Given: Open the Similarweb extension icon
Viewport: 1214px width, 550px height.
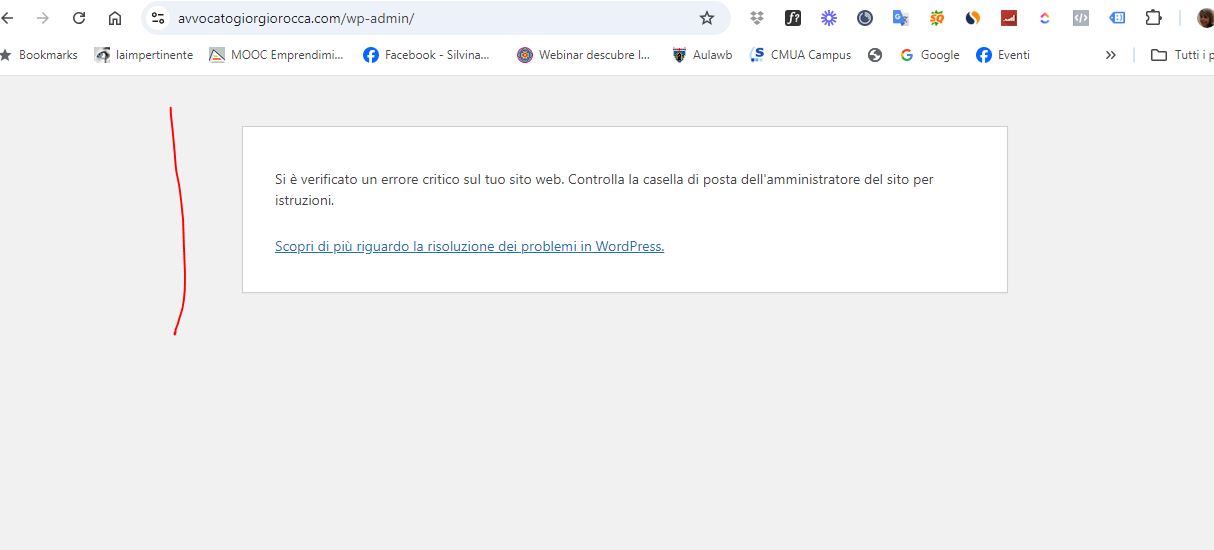Looking at the screenshot, I should pos(973,18).
